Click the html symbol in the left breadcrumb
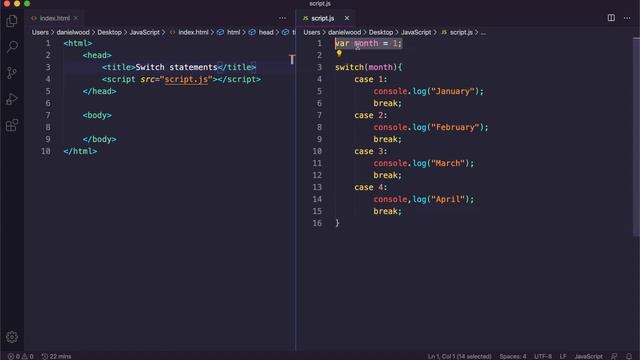The height and width of the screenshot is (360, 640). [x=233, y=32]
